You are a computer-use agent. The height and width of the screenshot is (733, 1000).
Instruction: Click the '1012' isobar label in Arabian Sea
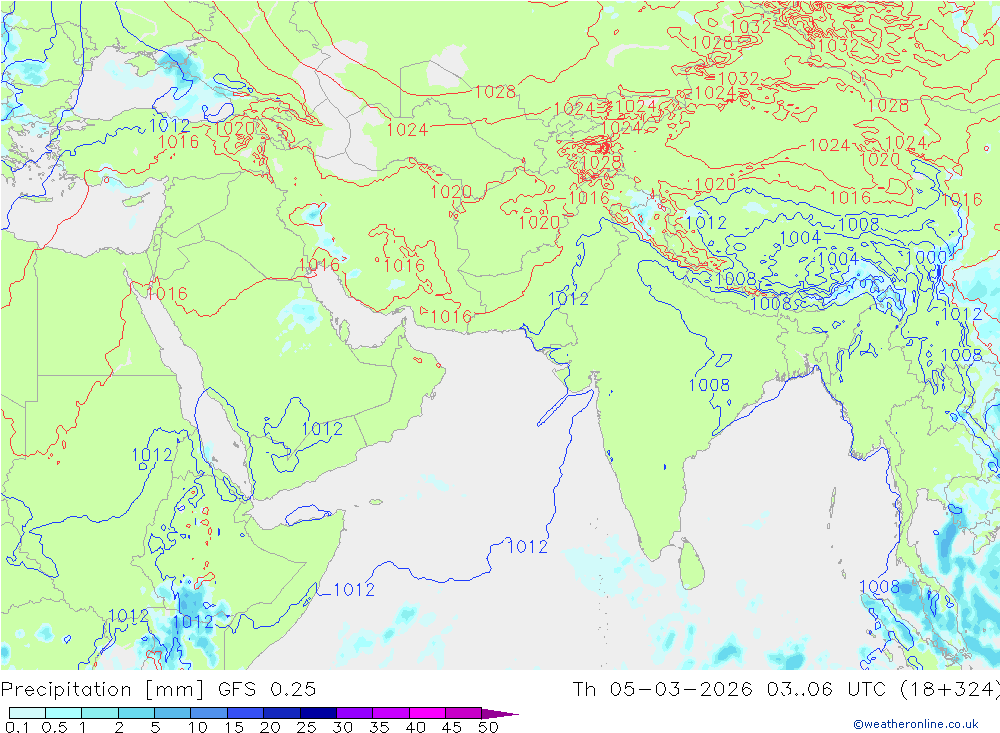point(527,547)
